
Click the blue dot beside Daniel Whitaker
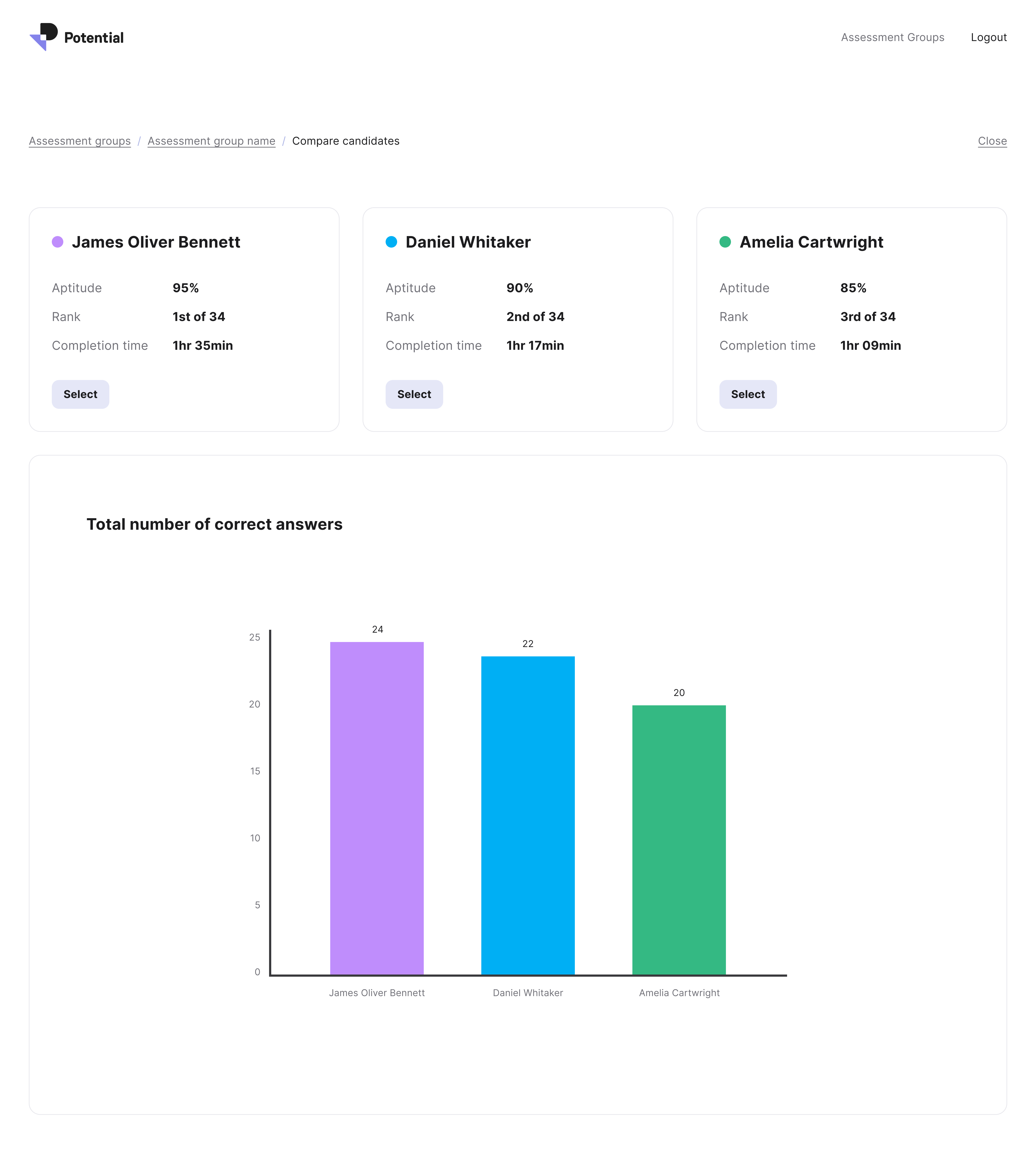click(391, 242)
